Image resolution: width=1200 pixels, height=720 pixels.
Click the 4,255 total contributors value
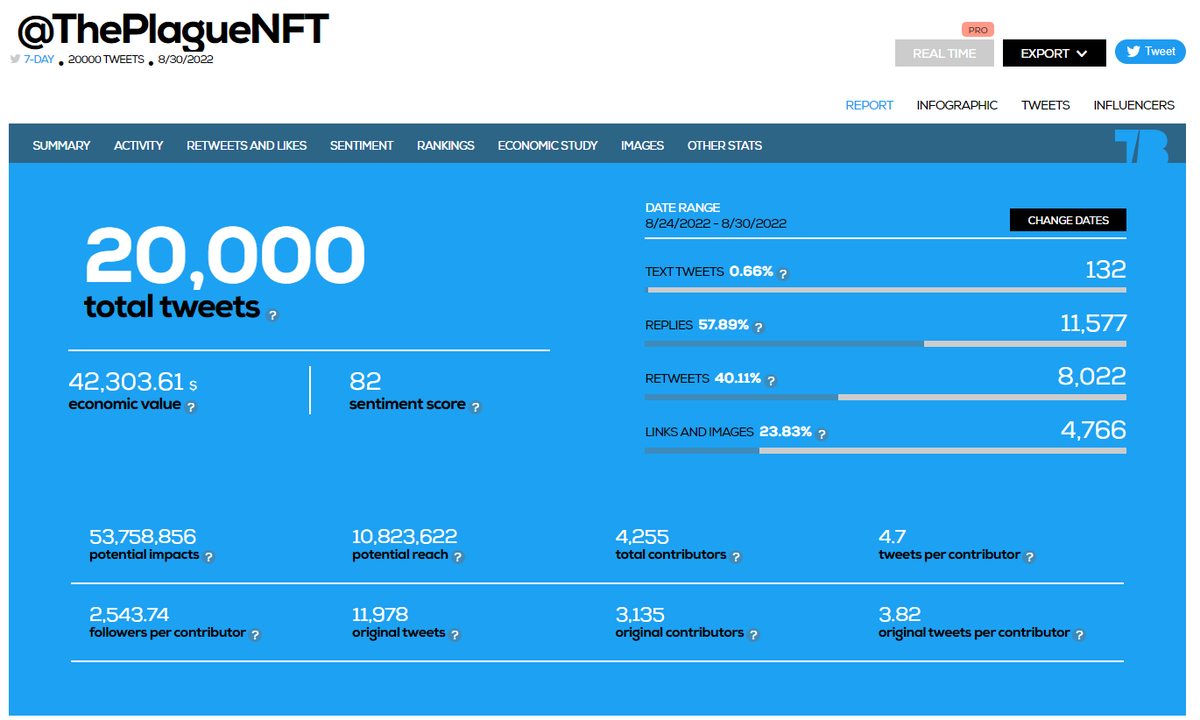click(642, 537)
